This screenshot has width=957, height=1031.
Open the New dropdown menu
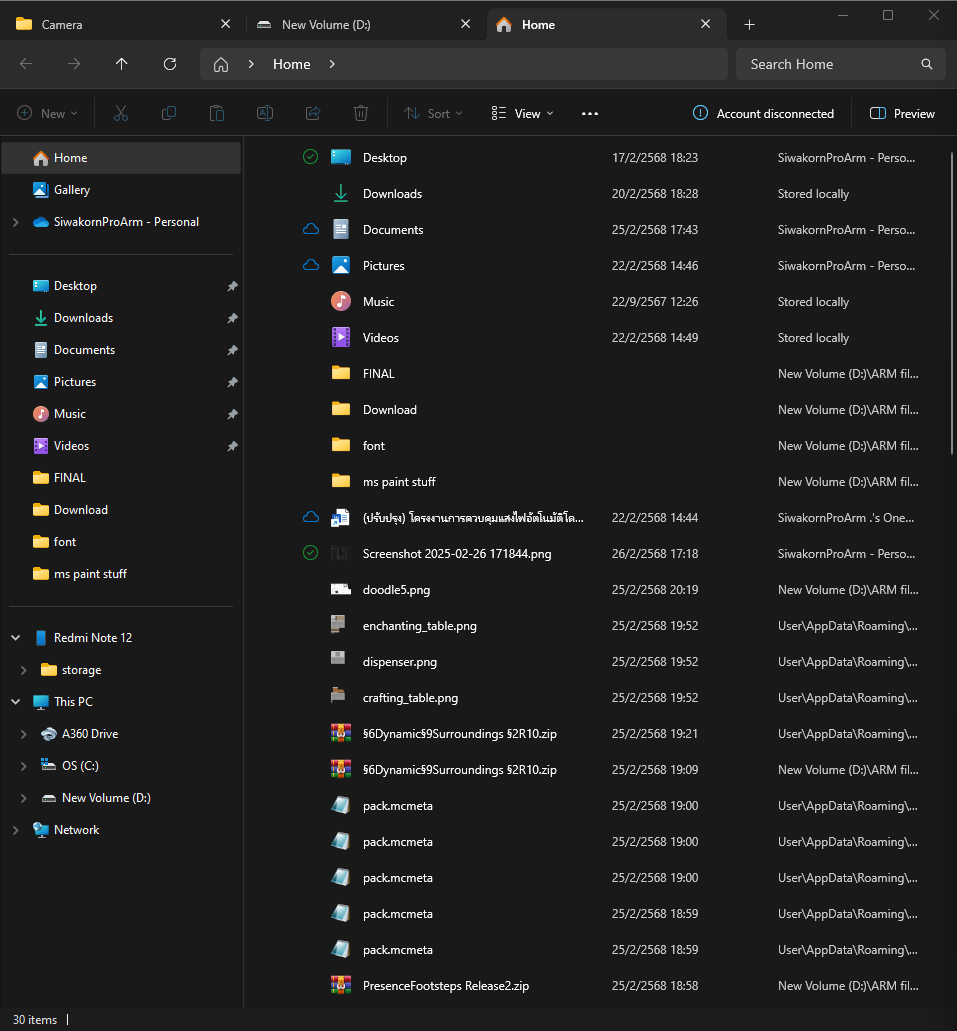tap(47, 113)
